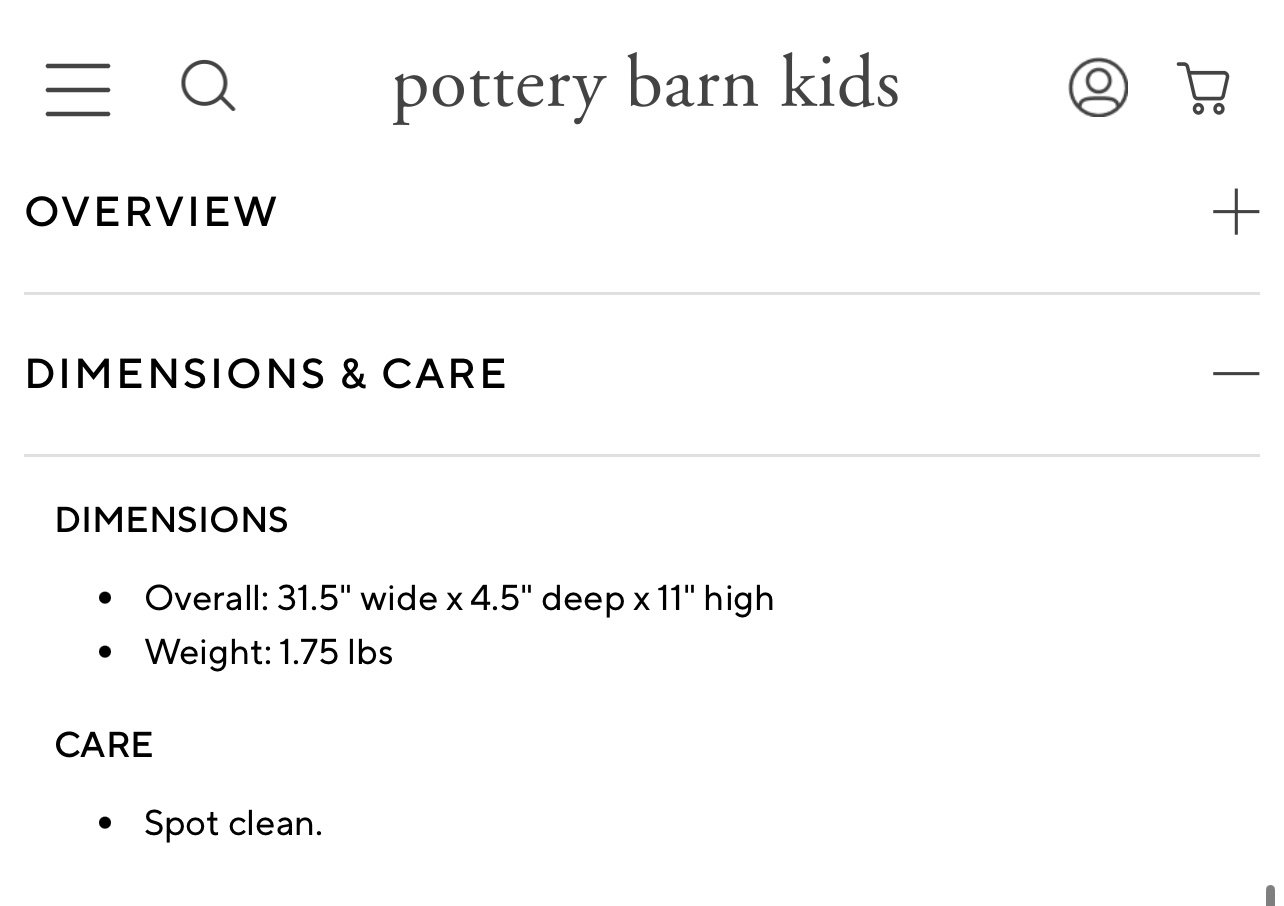Click the divider beneath Dimensions & Care header
1284x906 pixels.
point(642,455)
